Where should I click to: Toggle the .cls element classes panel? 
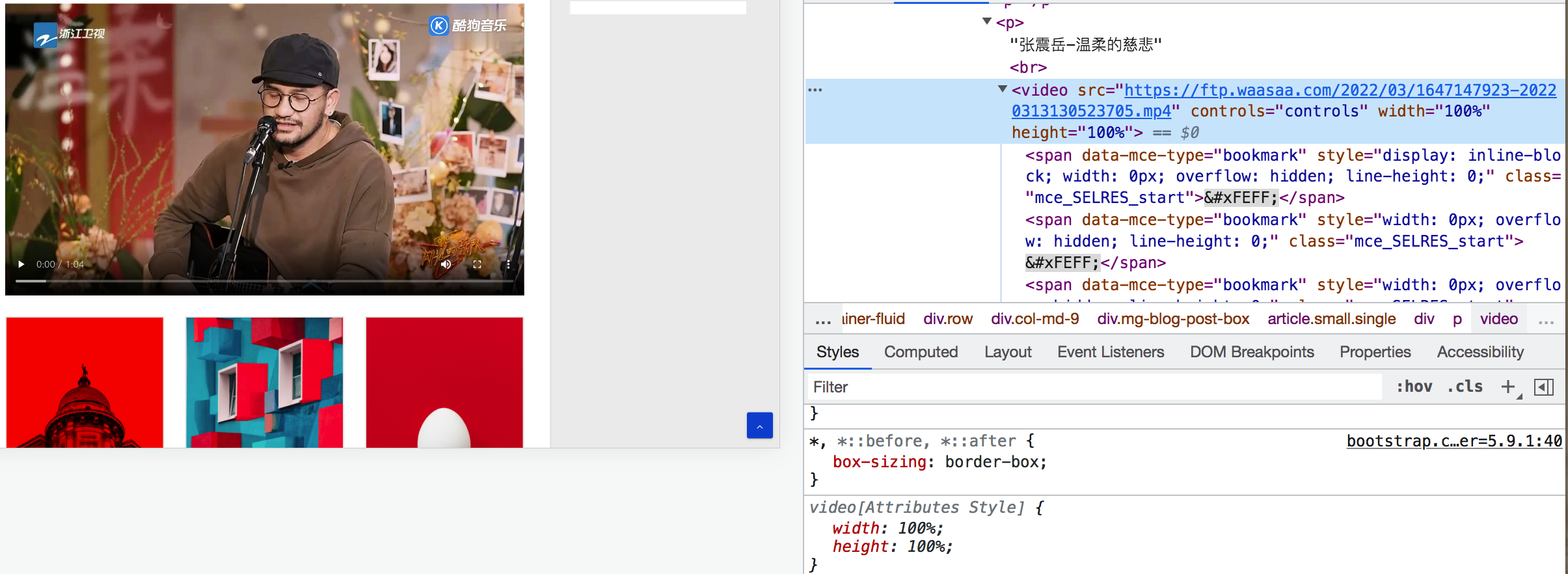click(1465, 387)
